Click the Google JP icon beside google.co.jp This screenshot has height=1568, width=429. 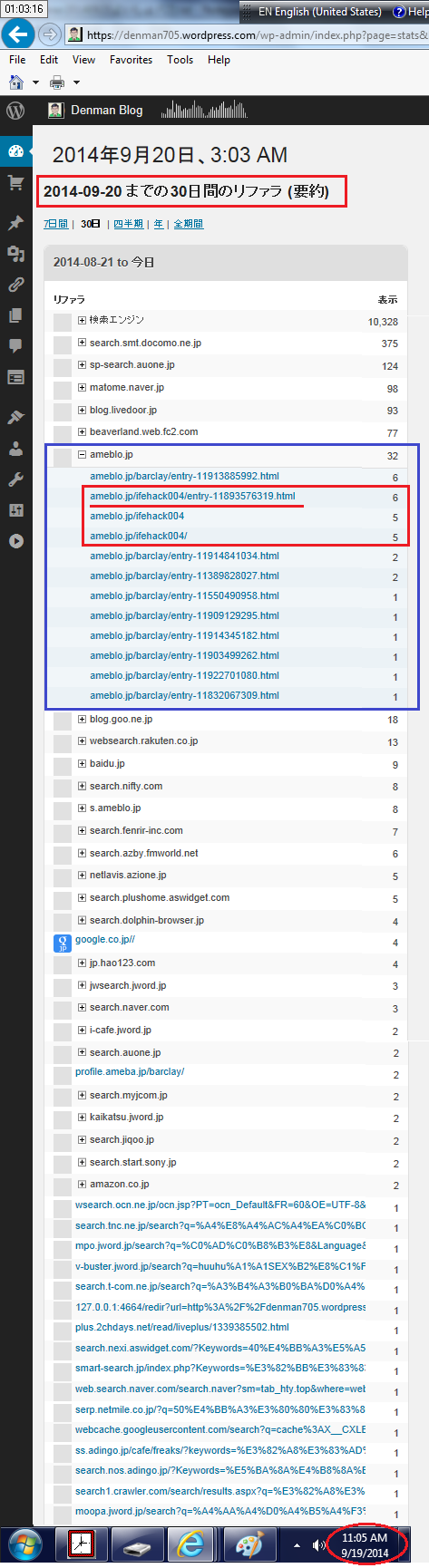point(62,943)
